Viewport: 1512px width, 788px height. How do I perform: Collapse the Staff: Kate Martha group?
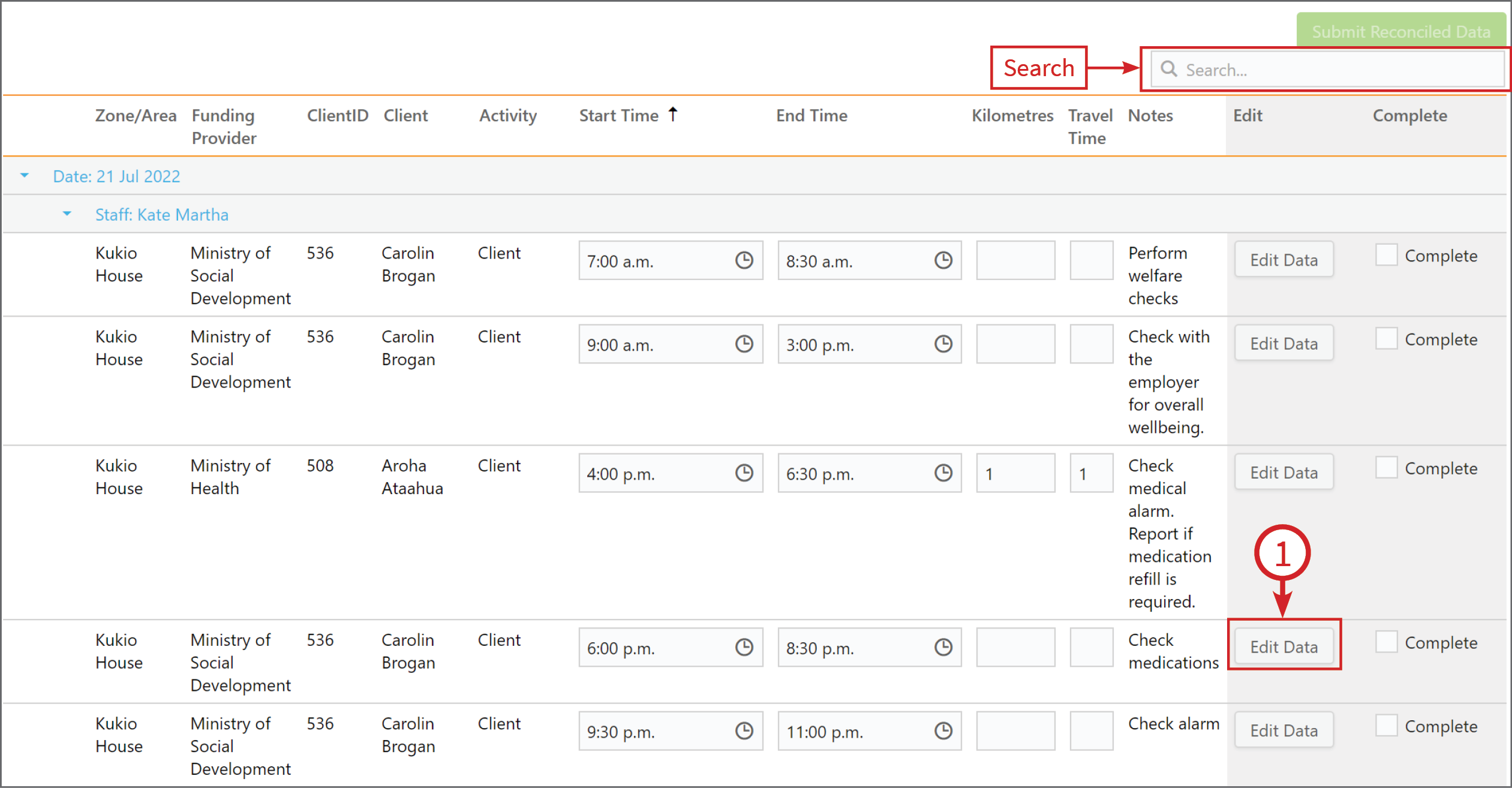67,214
